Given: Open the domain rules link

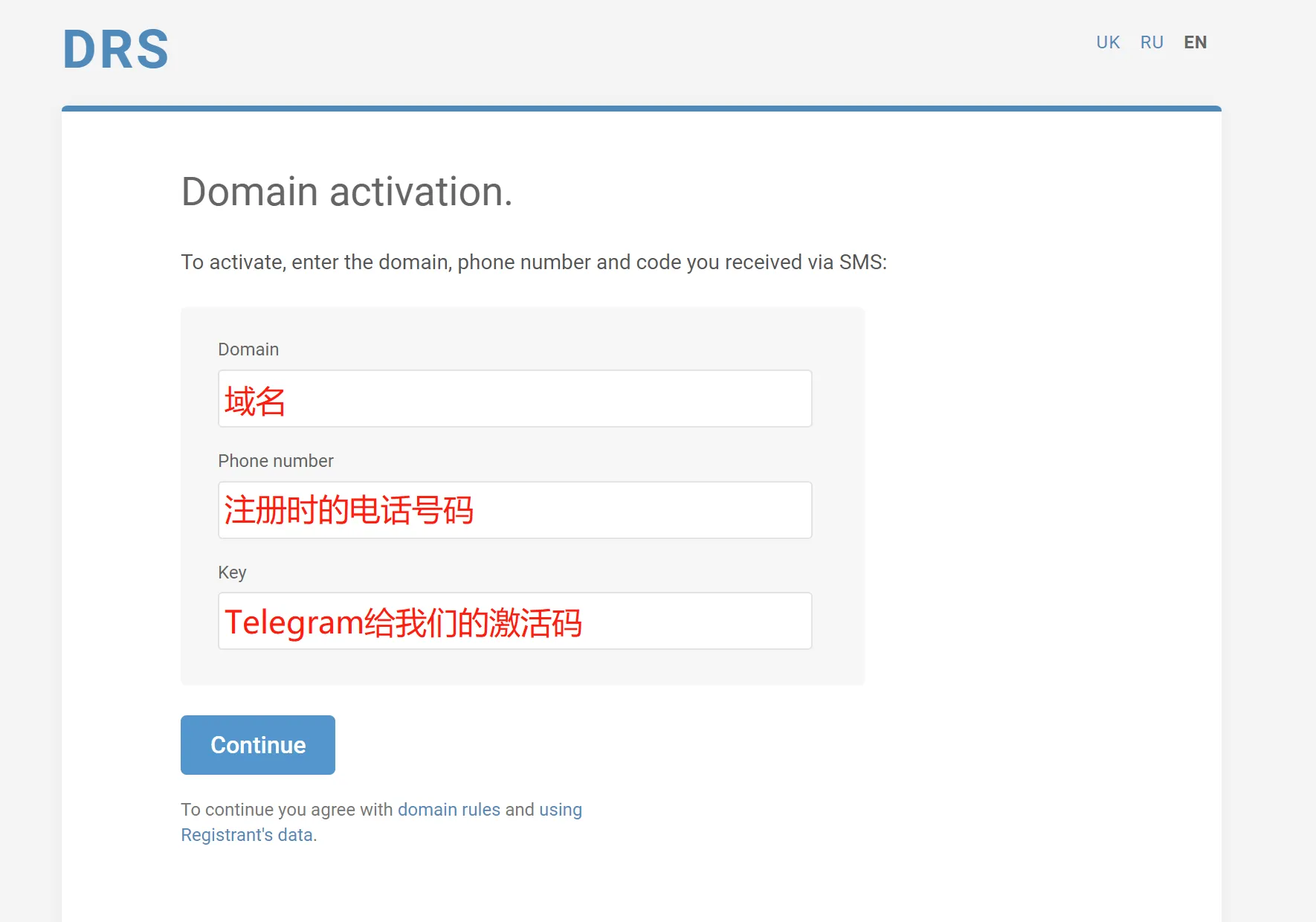Looking at the screenshot, I should [449, 810].
